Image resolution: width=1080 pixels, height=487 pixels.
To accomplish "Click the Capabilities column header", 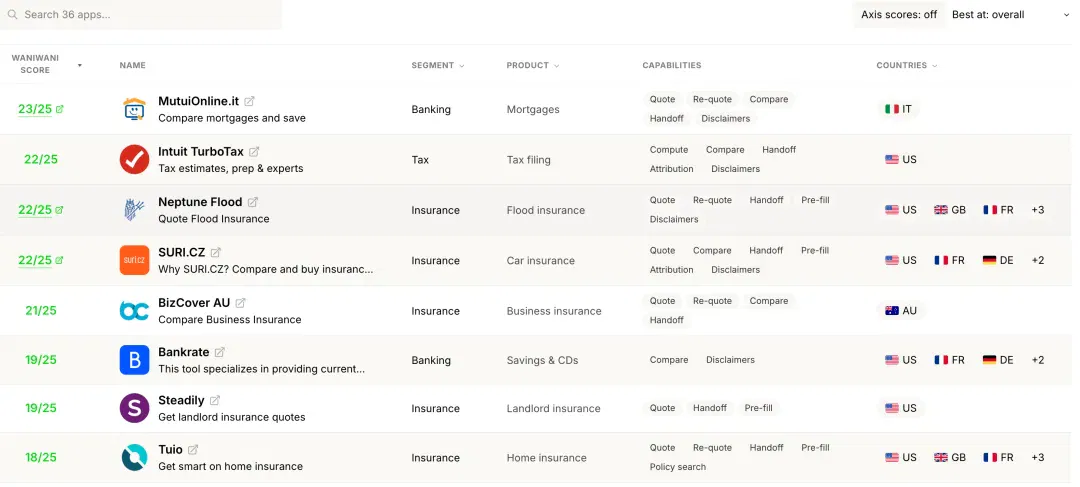I will coord(672,65).
